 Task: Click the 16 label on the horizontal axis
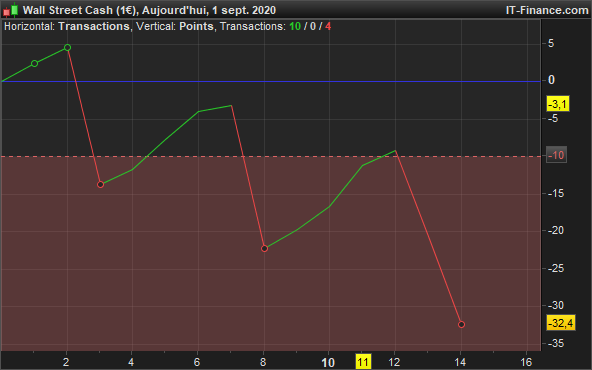[x=526, y=362]
